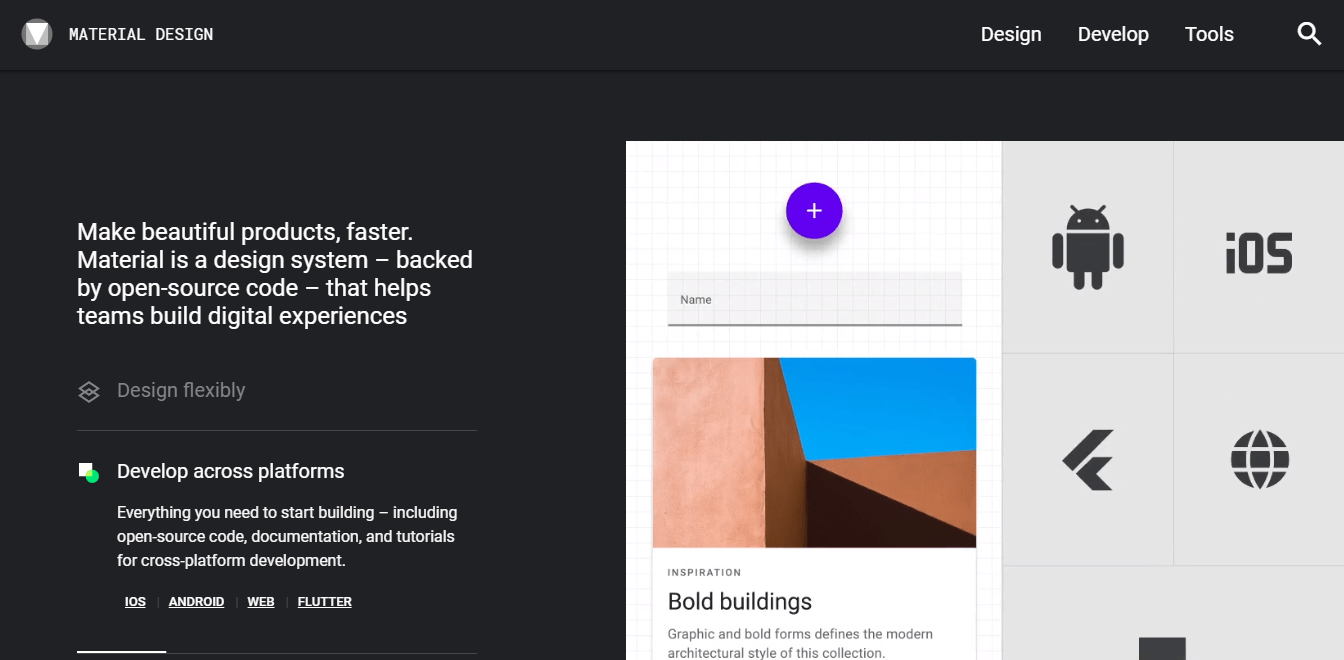Select the Develop across platforms heading
Viewport: 1344px width, 660px height.
coord(231,471)
